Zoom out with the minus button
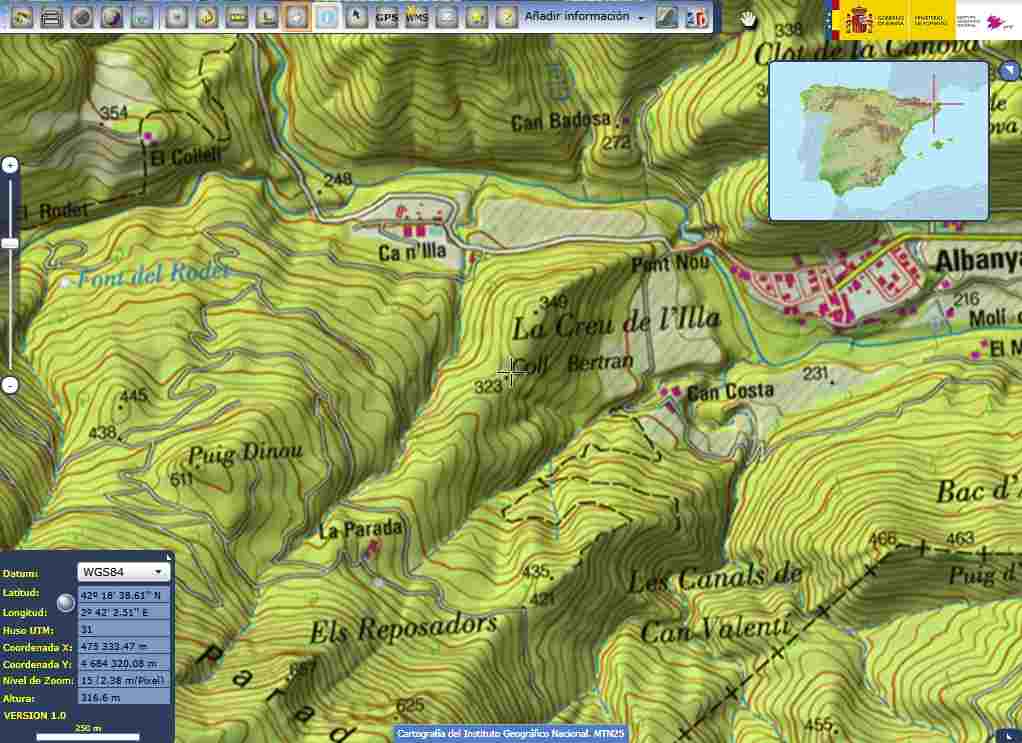Screen dimensions: 1022x743 [x=10, y=385]
